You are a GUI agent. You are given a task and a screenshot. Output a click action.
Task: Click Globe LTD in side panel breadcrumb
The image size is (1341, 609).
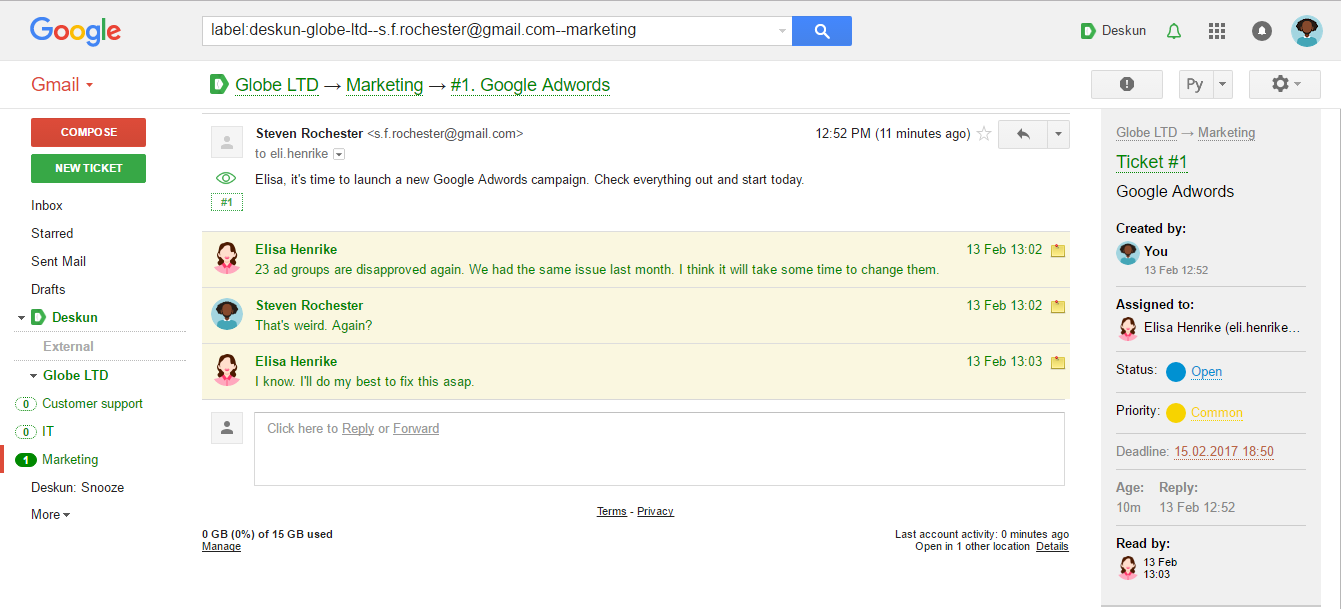click(1146, 132)
